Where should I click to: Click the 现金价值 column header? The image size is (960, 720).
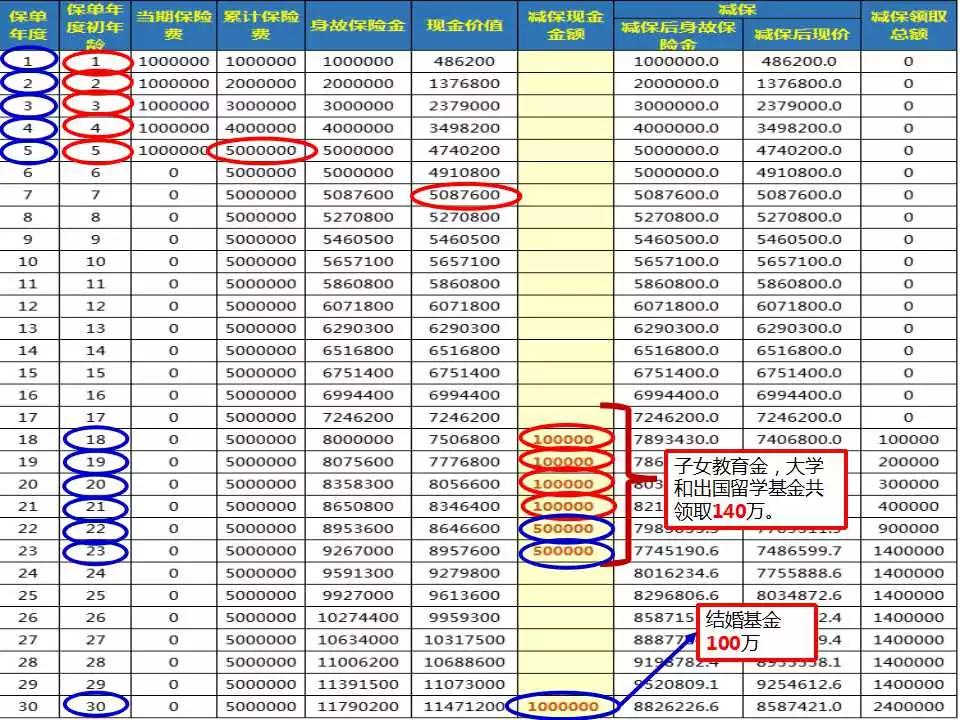[464, 25]
